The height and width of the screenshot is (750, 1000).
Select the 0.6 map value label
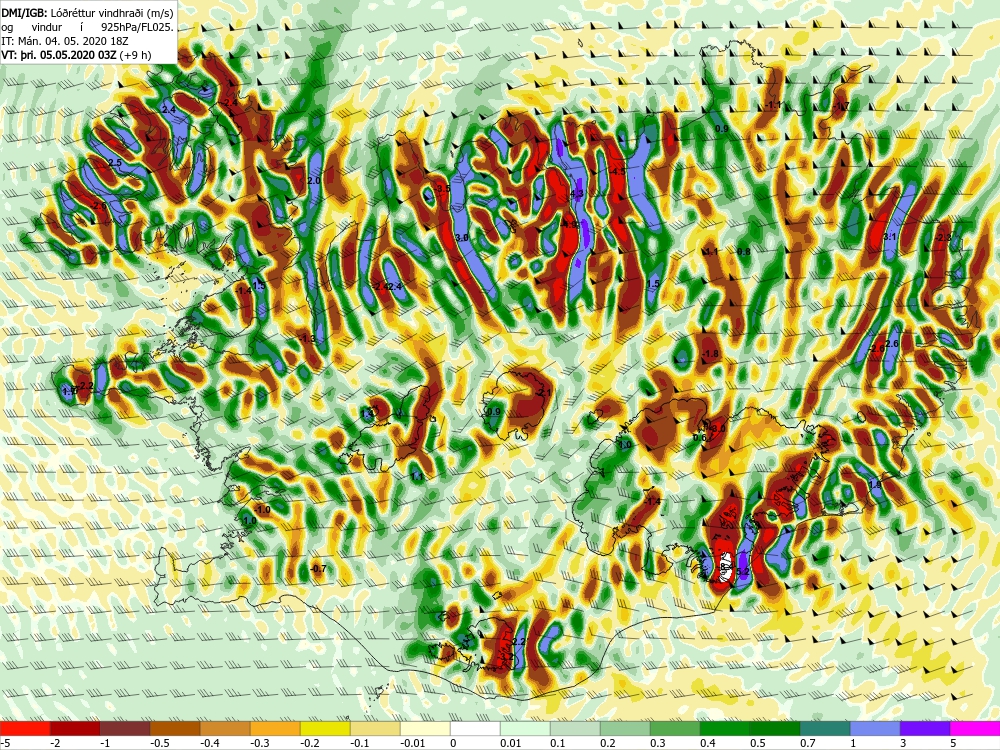click(x=700, y=438)
